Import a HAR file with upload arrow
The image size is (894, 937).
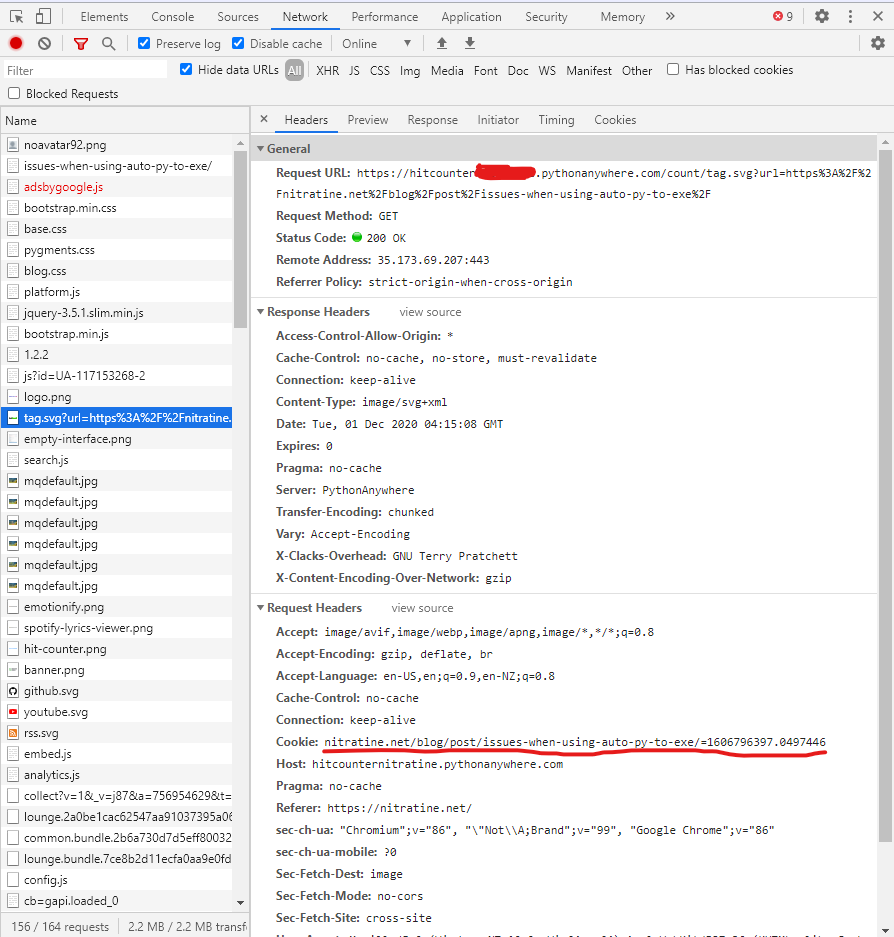[x=442, y=43]
